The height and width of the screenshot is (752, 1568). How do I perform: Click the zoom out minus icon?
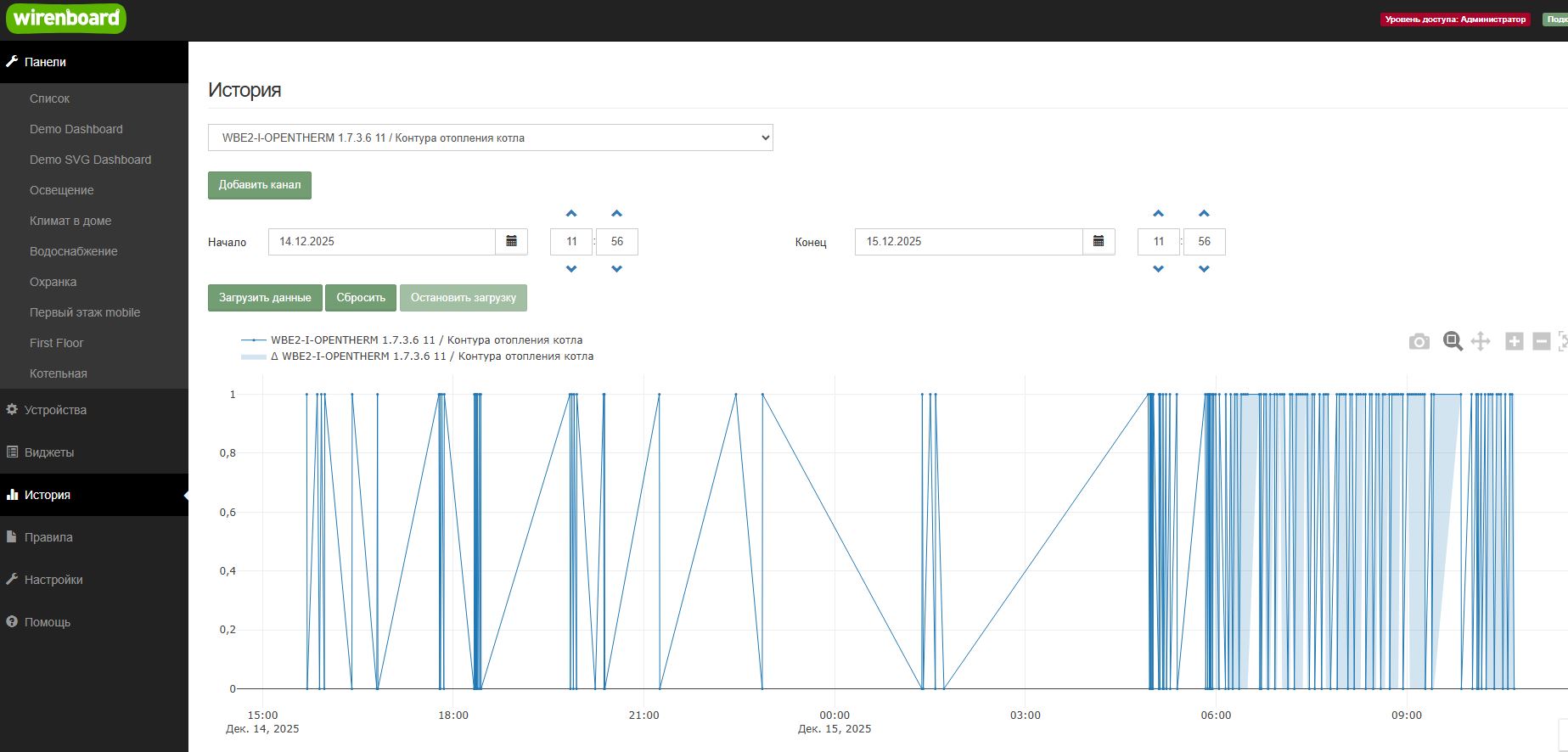click(1542, 341)
